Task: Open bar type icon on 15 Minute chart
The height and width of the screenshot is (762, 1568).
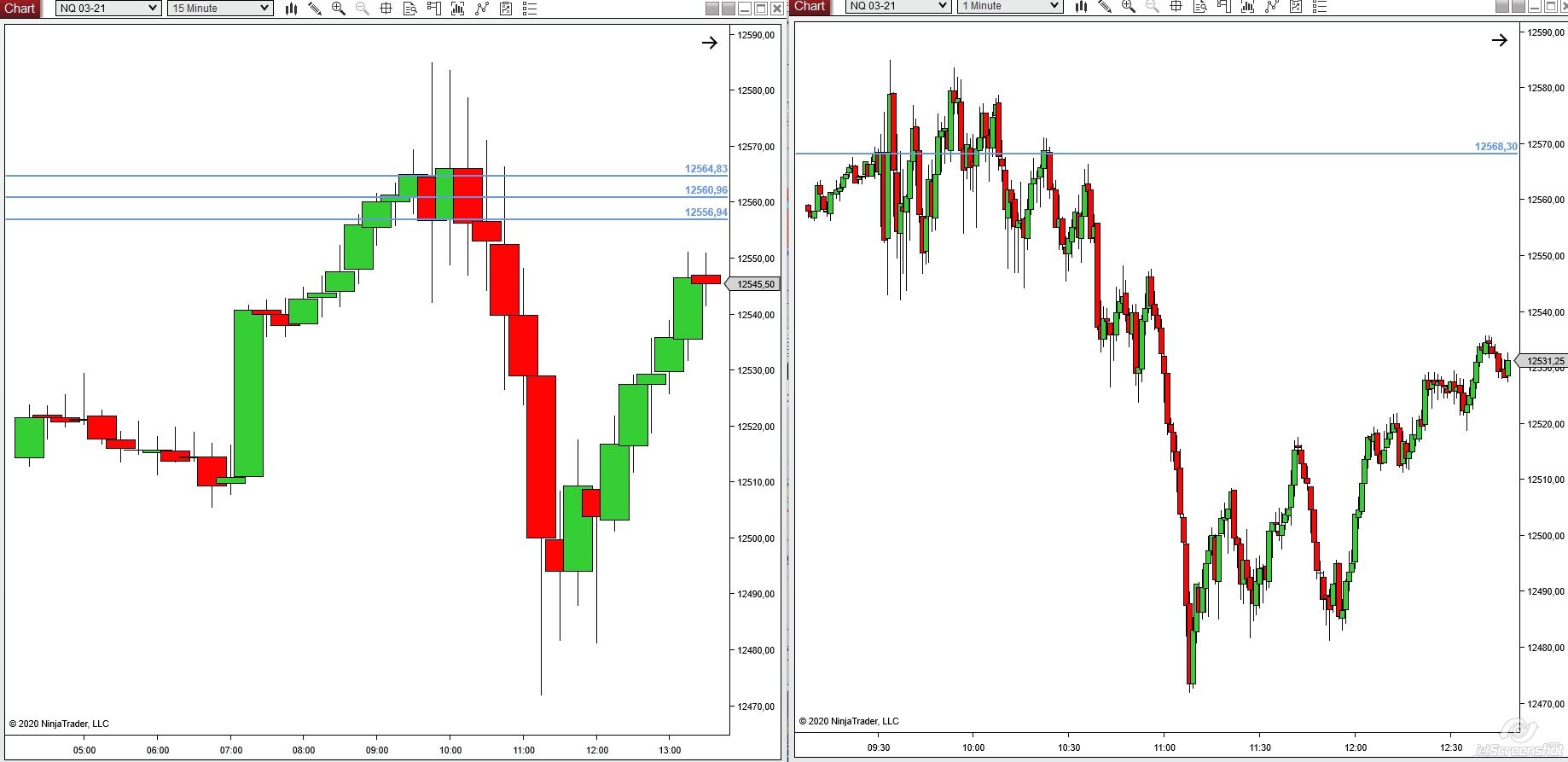Action: 291,9
